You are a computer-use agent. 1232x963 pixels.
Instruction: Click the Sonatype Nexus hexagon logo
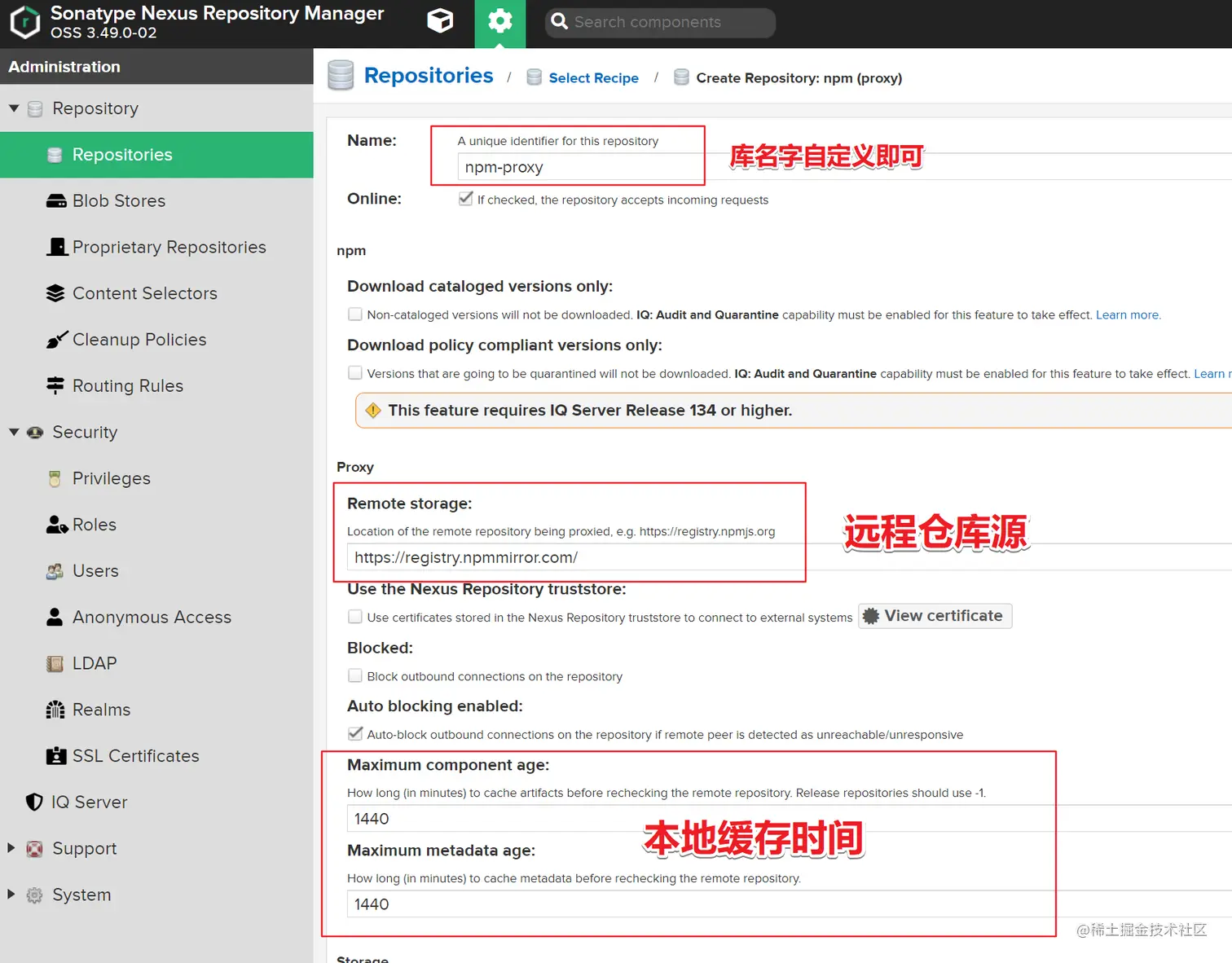[x=24, y=22]
